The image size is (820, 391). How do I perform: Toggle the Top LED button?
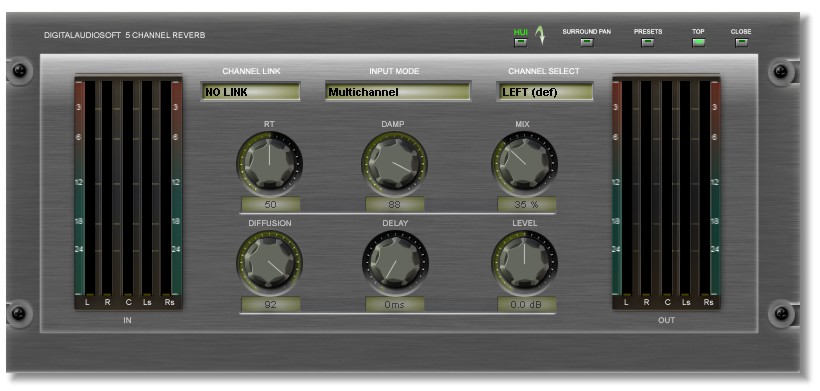click(x=698, y=42)
